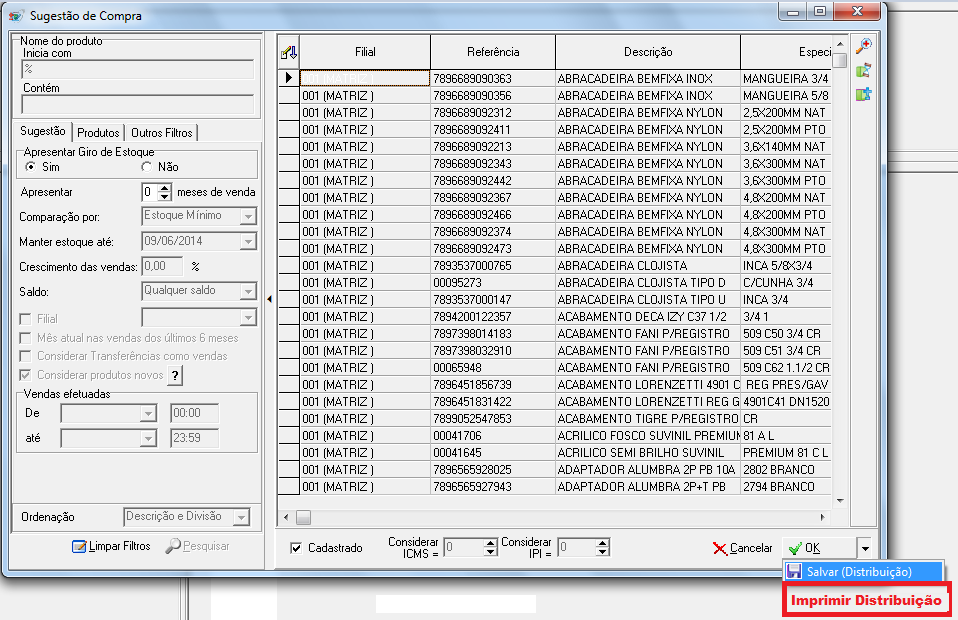Toggle Considerar Transferências como vendas
Image resolution: width=958 pixels, height=620 pixels.
pyautogui.click(x=25, y=356)
